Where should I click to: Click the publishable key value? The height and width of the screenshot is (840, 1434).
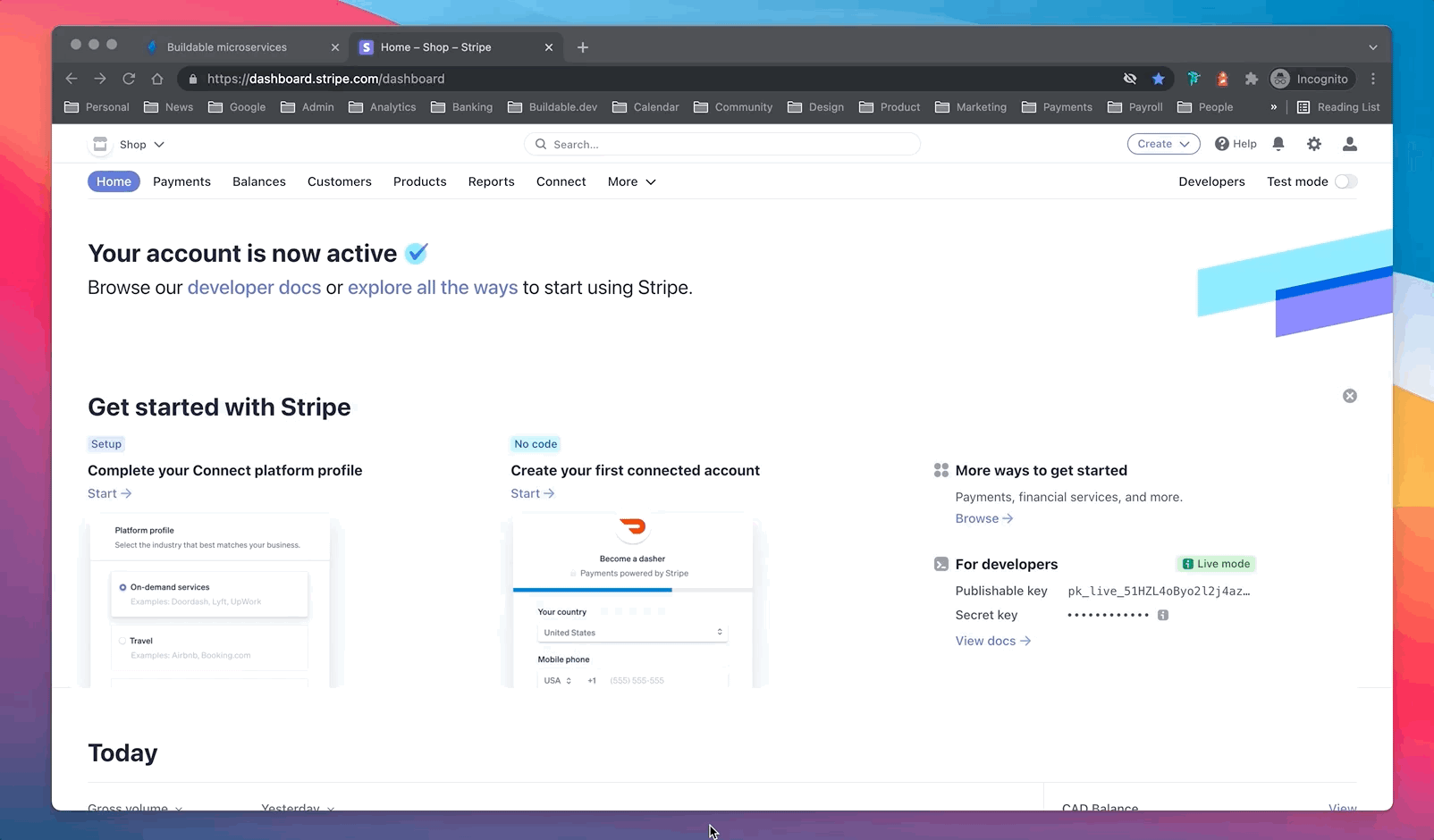click(x=1159, y=591)
